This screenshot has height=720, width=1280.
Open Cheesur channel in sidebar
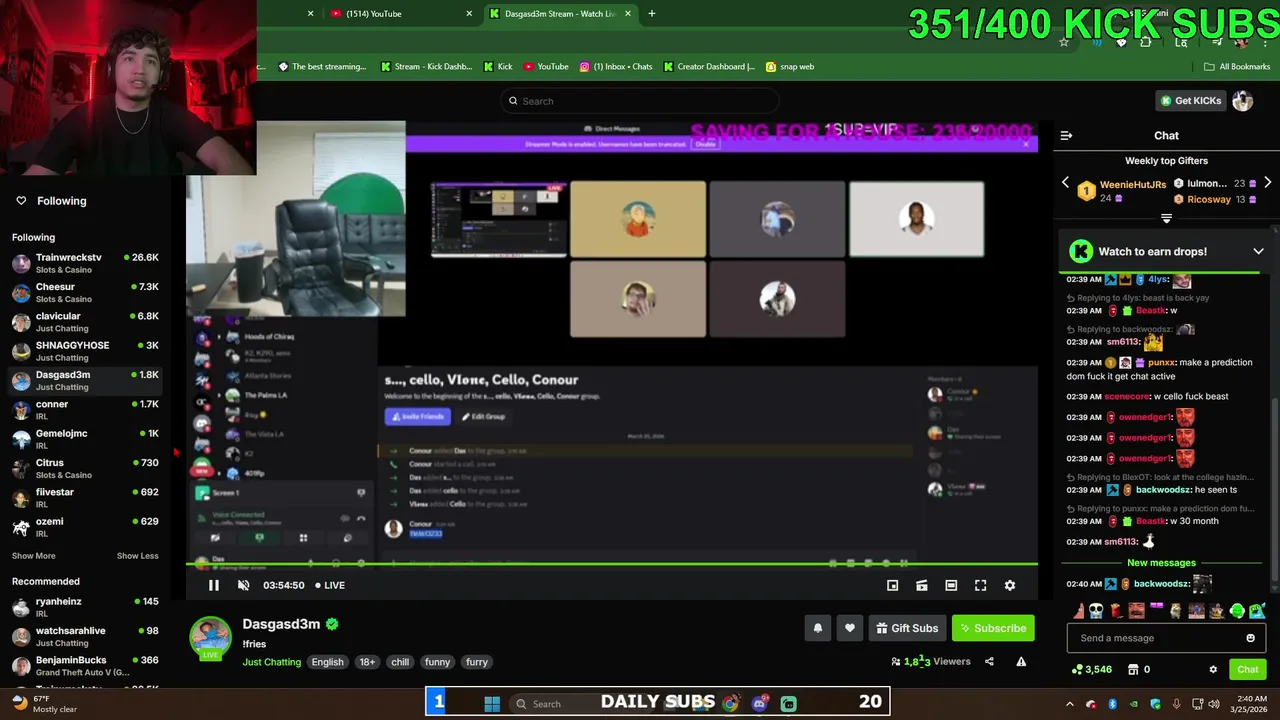(85, 292)
